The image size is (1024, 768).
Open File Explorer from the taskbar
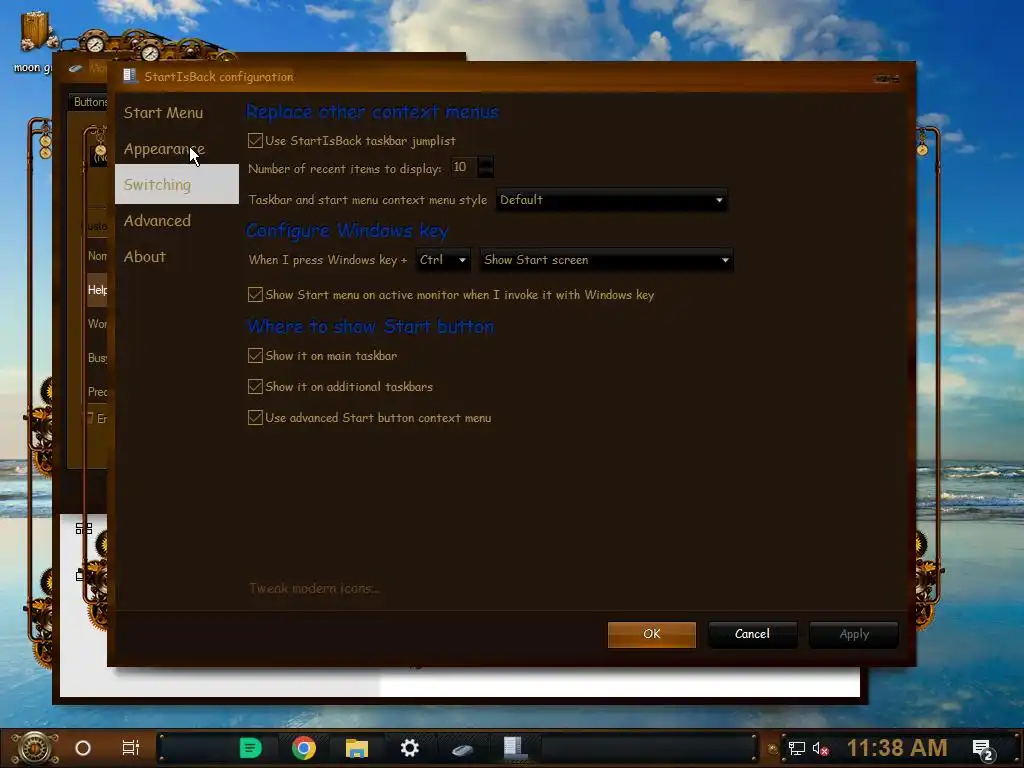coord(357,748)
